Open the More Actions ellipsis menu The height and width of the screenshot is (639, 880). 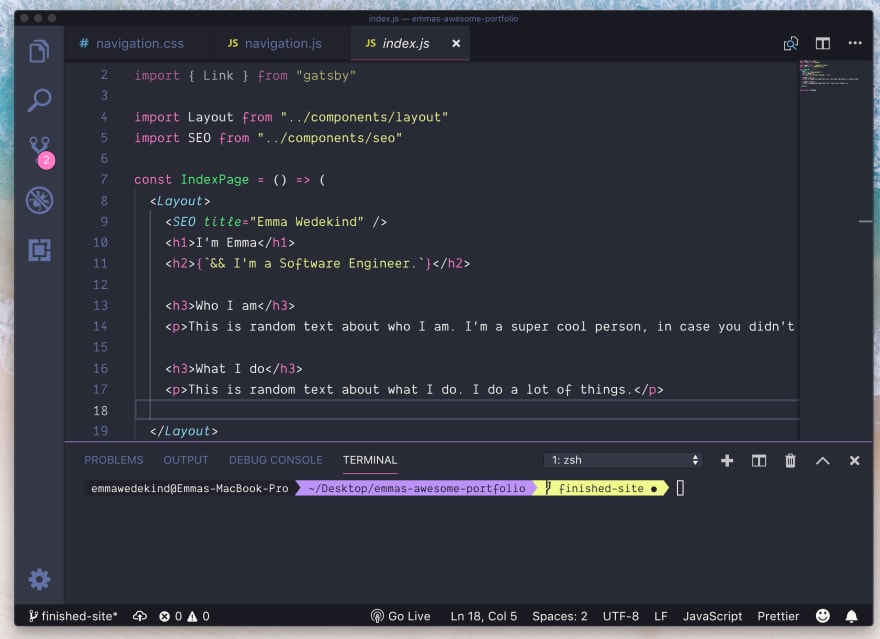coord(855,43)
